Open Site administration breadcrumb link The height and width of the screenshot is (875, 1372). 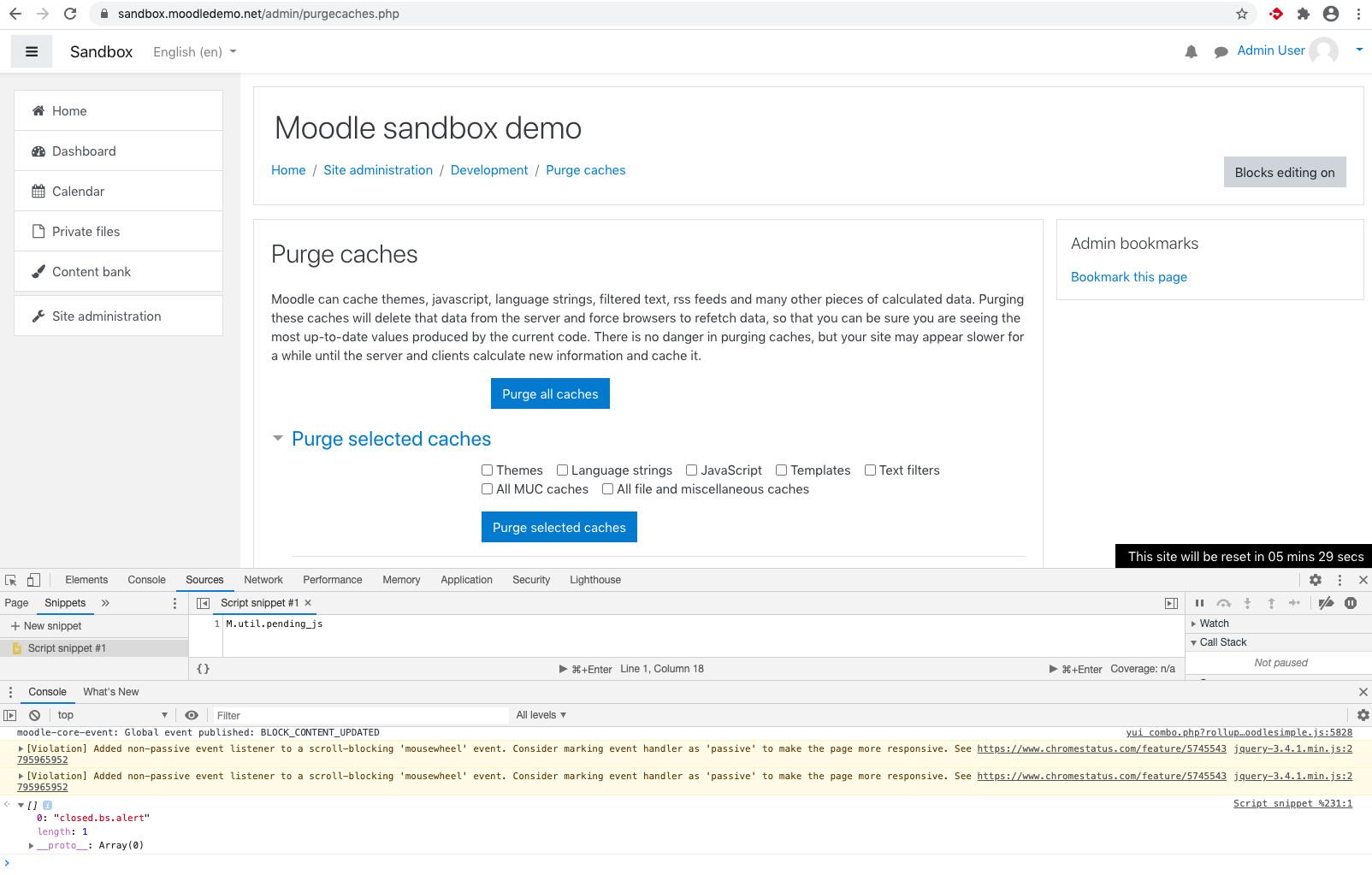(378, 170)
